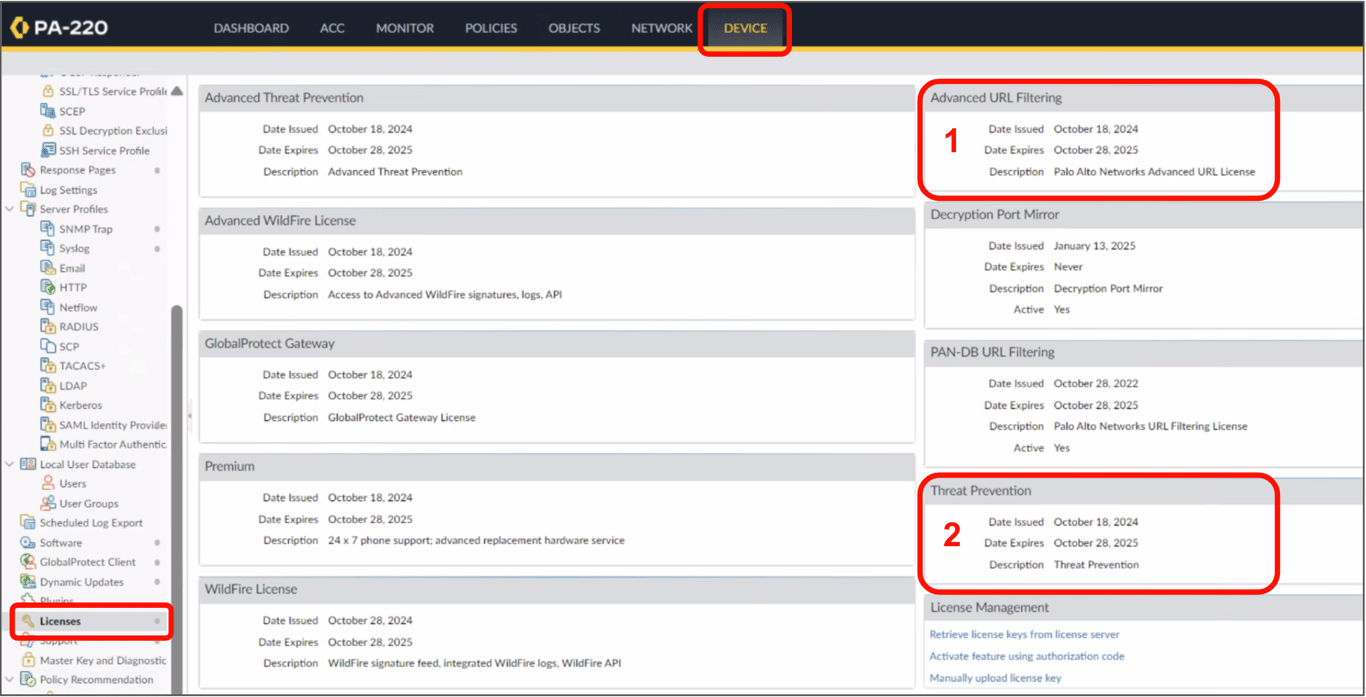
Task: Click the 'Never' expiry value
Action: coord(1068,267)
